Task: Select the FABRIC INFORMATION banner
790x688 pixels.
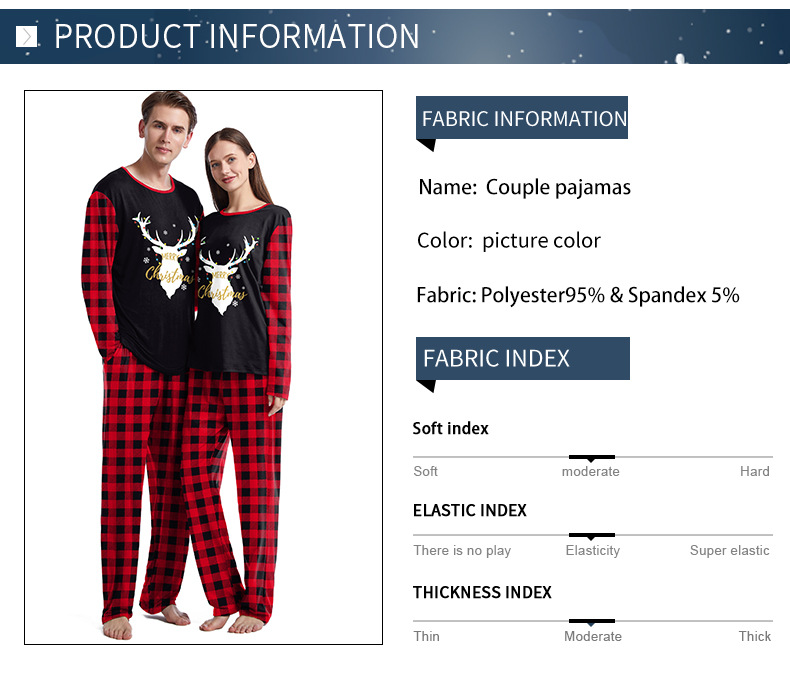Action: (x=521, y=118)
